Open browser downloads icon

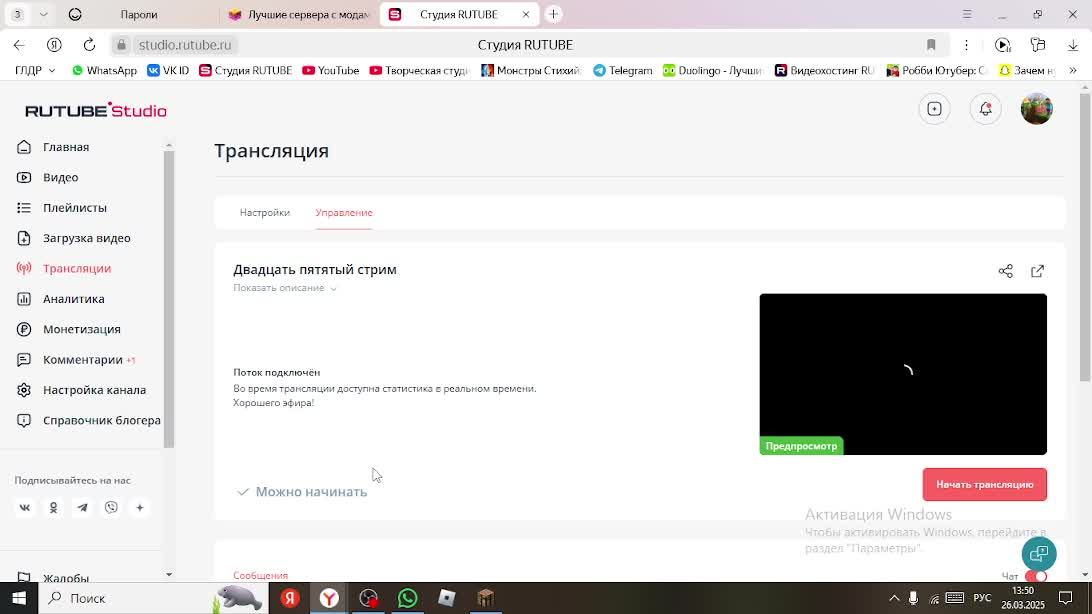click(1072, 45)
